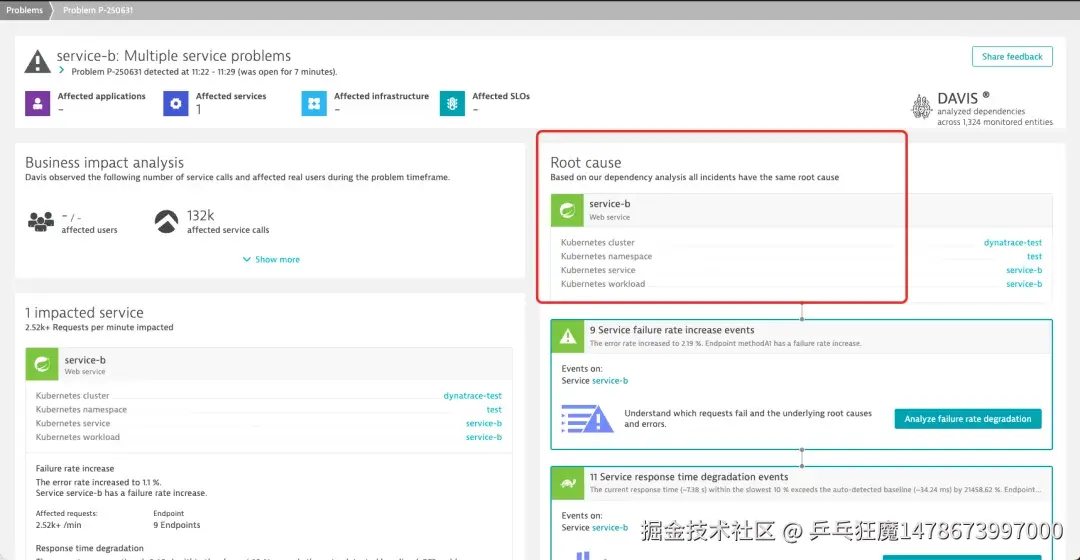1080x560 pixels.
Task: Click the DAVIS AI brain icon
Action: (921, 107)
